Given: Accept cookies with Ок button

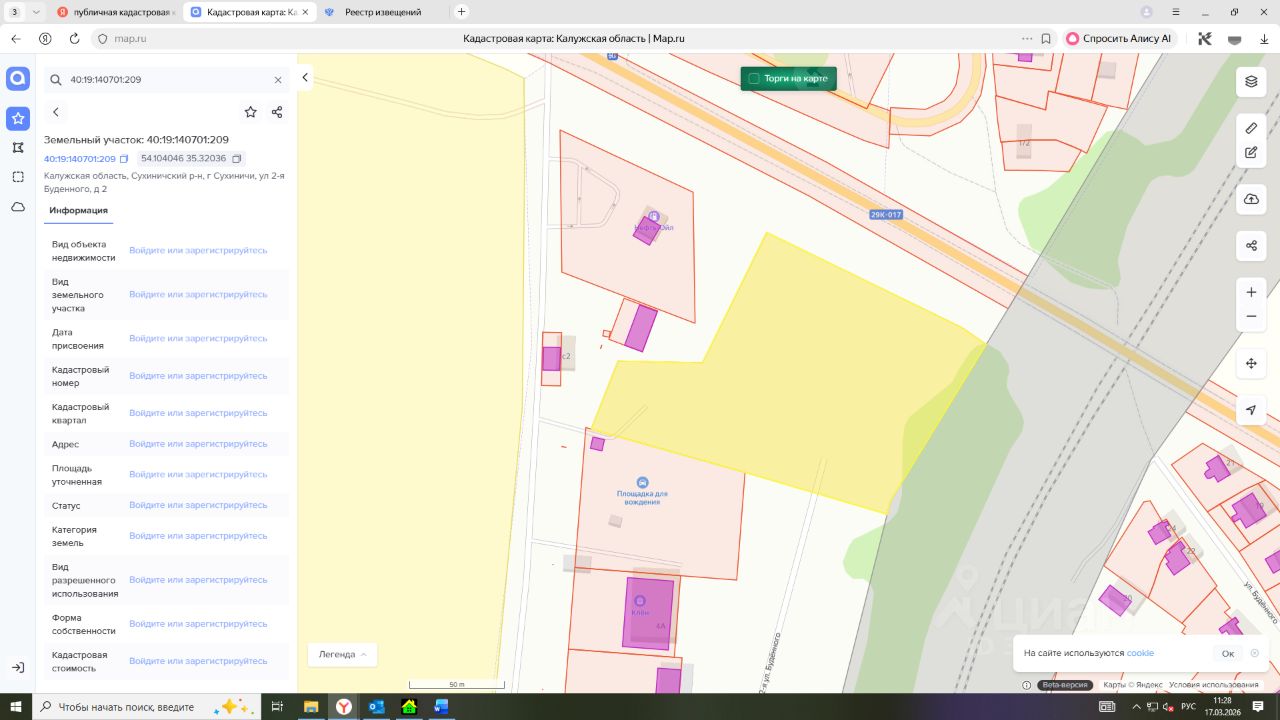Looking at the screenshot, I should point(1228,654).
